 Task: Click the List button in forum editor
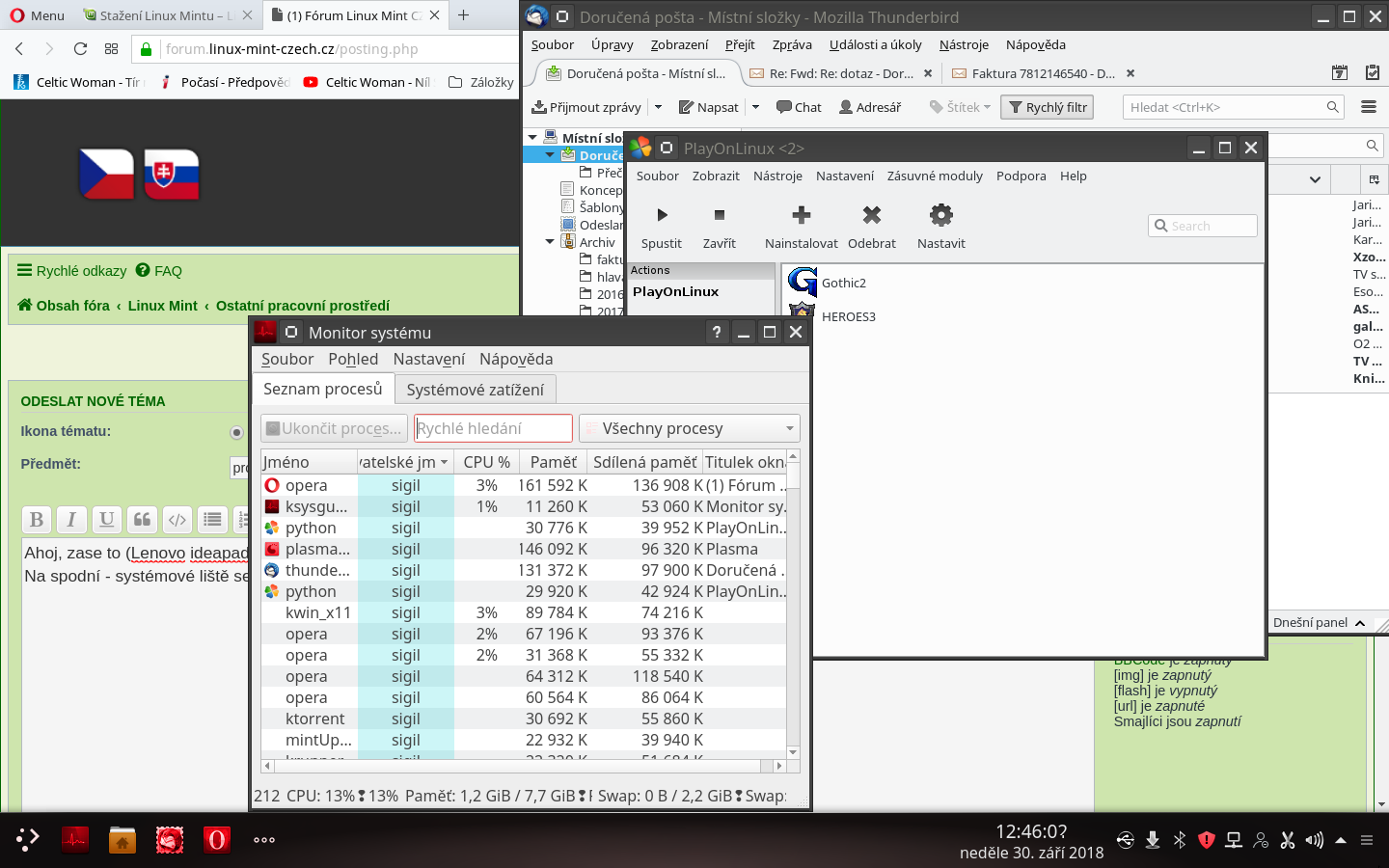pyautogui.click(x=212, y=520)
